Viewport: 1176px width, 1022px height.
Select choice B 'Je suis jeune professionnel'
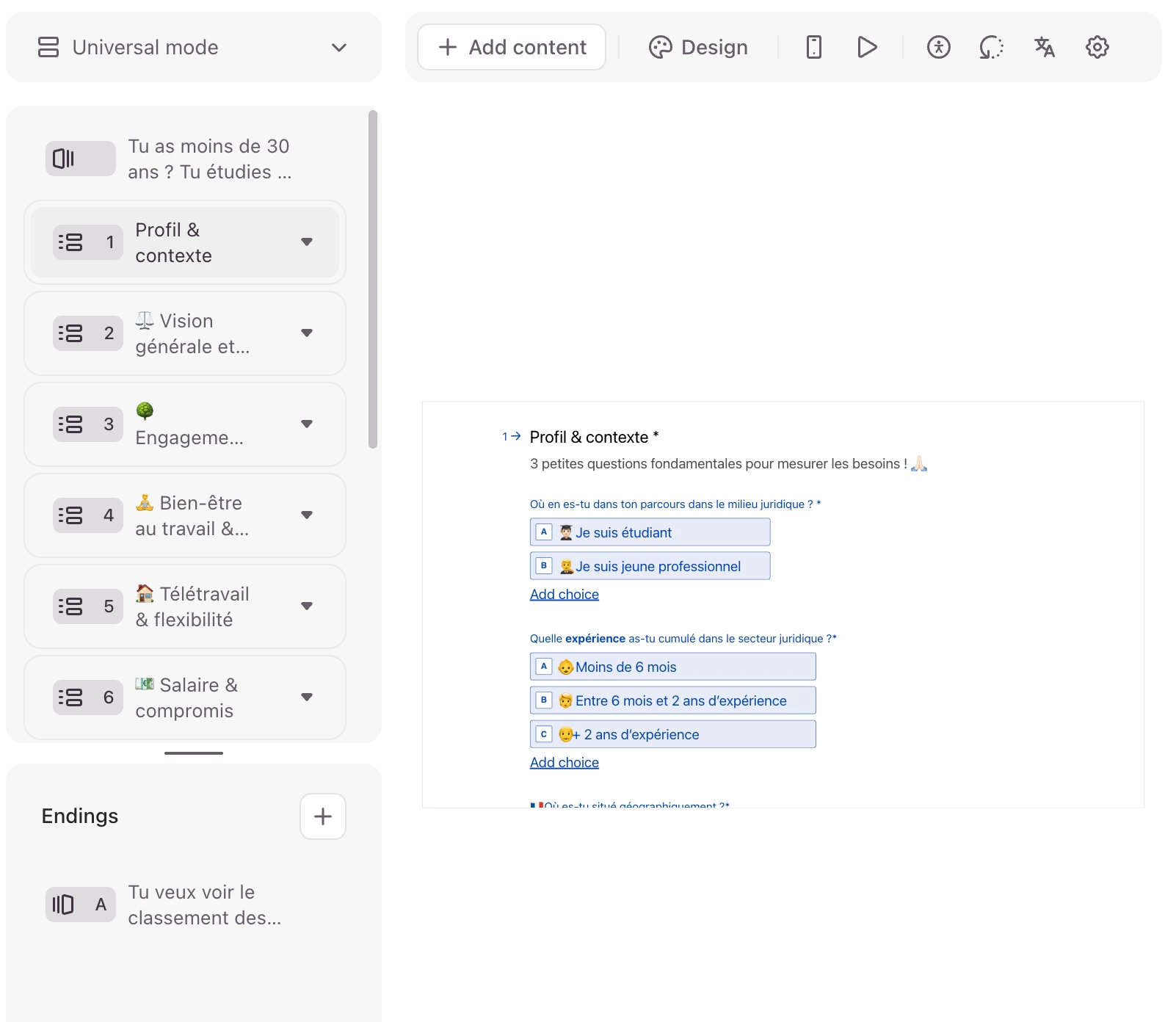tap(650, 566)
